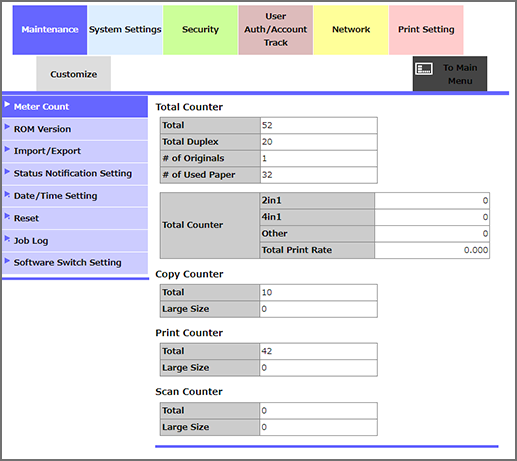Click the Total Counter total value field
Viewport: 517px width, 461px height.
[319, 125]
